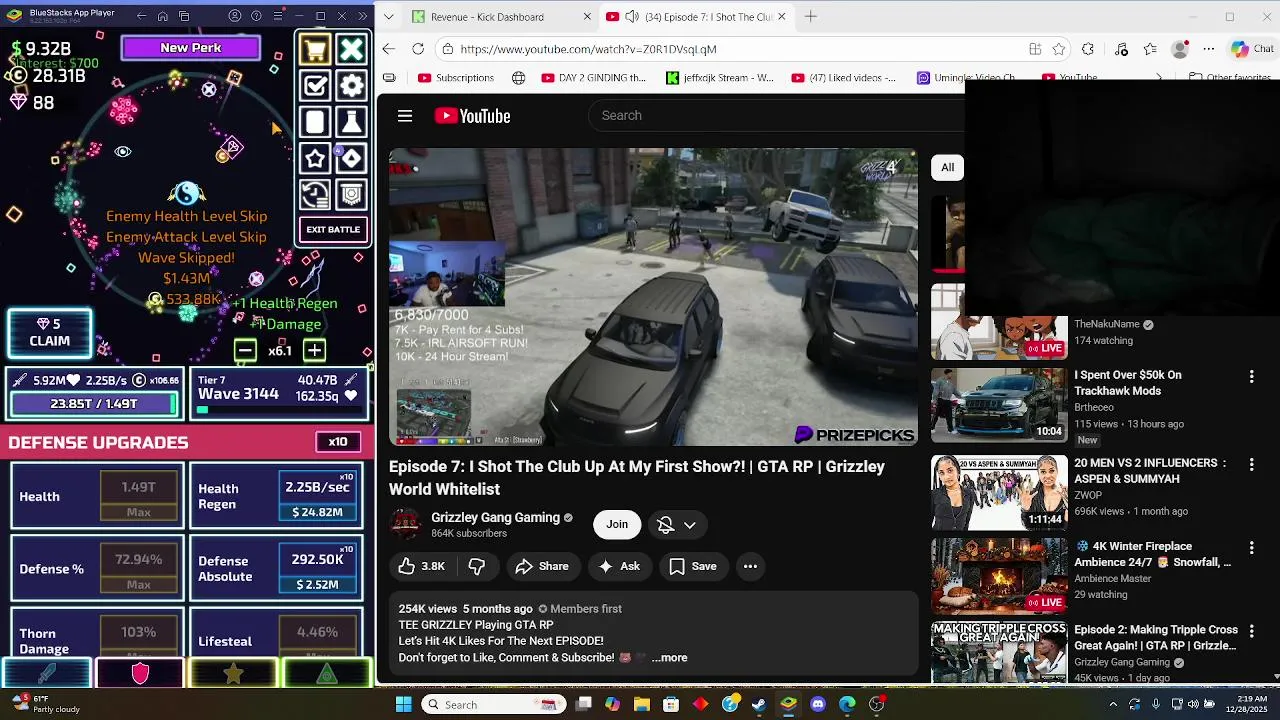Screen dimensions: 1280x720
Task: Select the red shield defense upgrades tab
Action: point(140,673)
